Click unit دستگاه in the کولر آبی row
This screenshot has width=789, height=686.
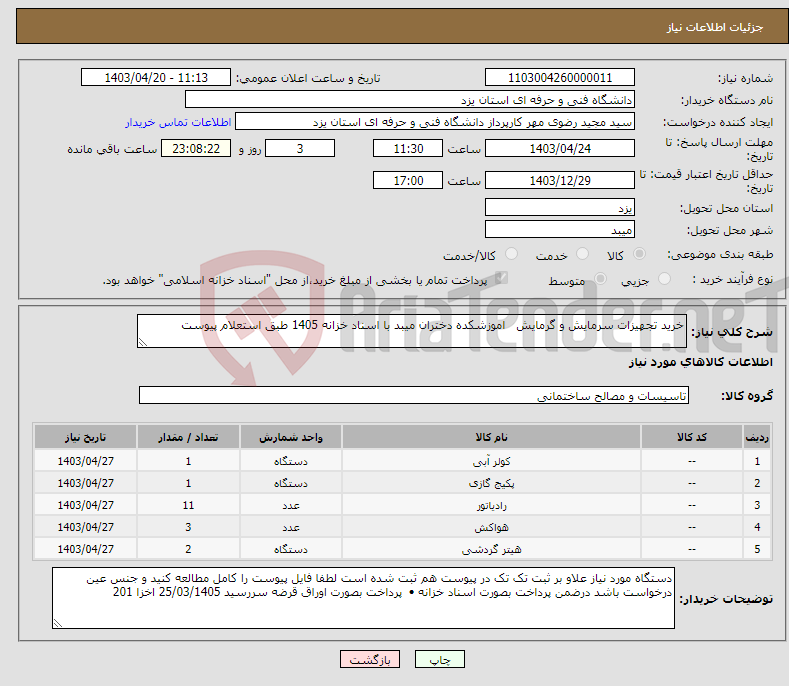[x=291, y=461]
